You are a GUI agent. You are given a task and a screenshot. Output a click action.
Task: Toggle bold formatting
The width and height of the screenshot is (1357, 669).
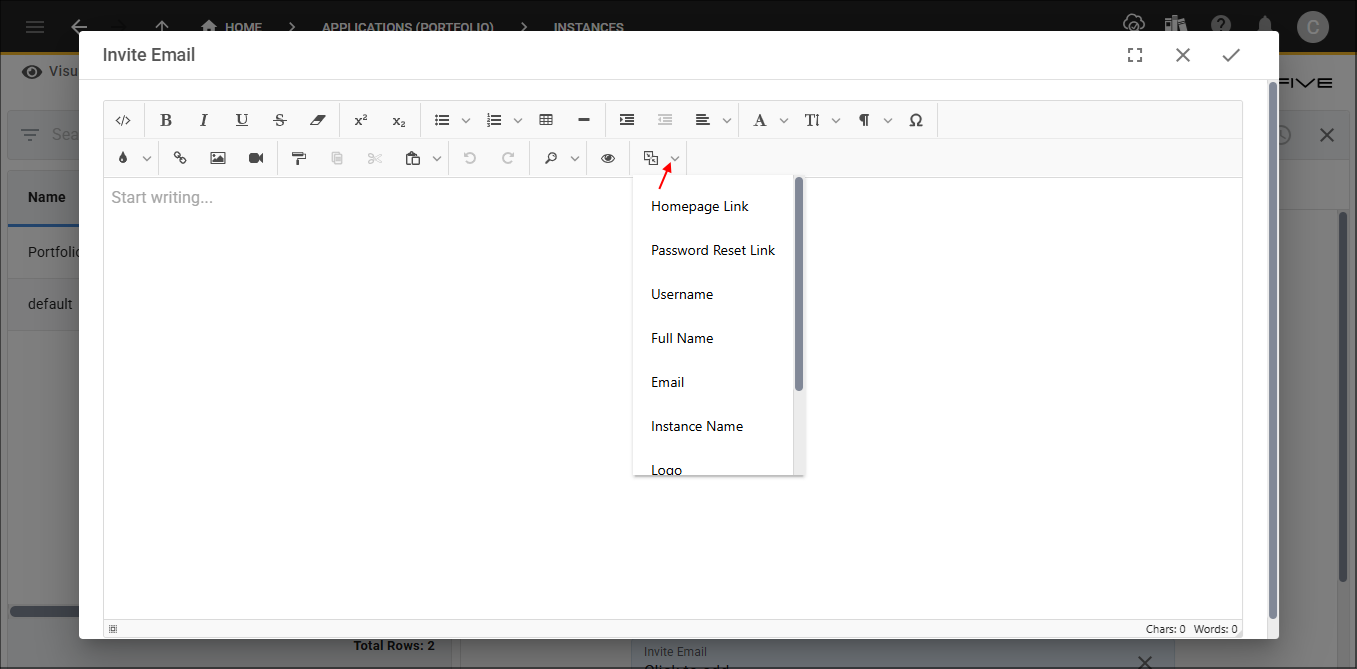(x=166, y=119)
